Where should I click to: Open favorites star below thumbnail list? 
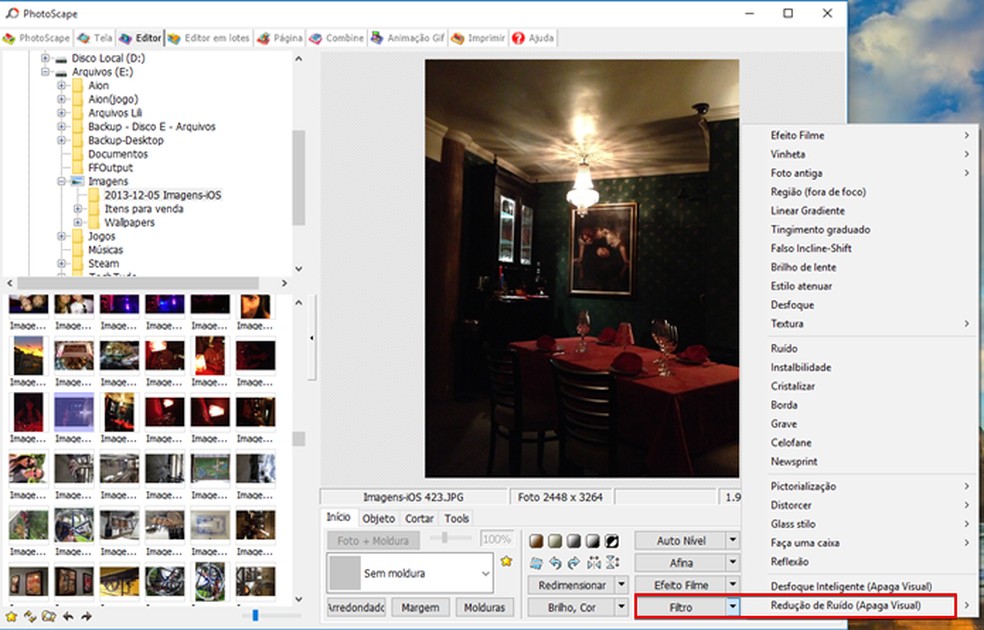(x=11, y=616)
